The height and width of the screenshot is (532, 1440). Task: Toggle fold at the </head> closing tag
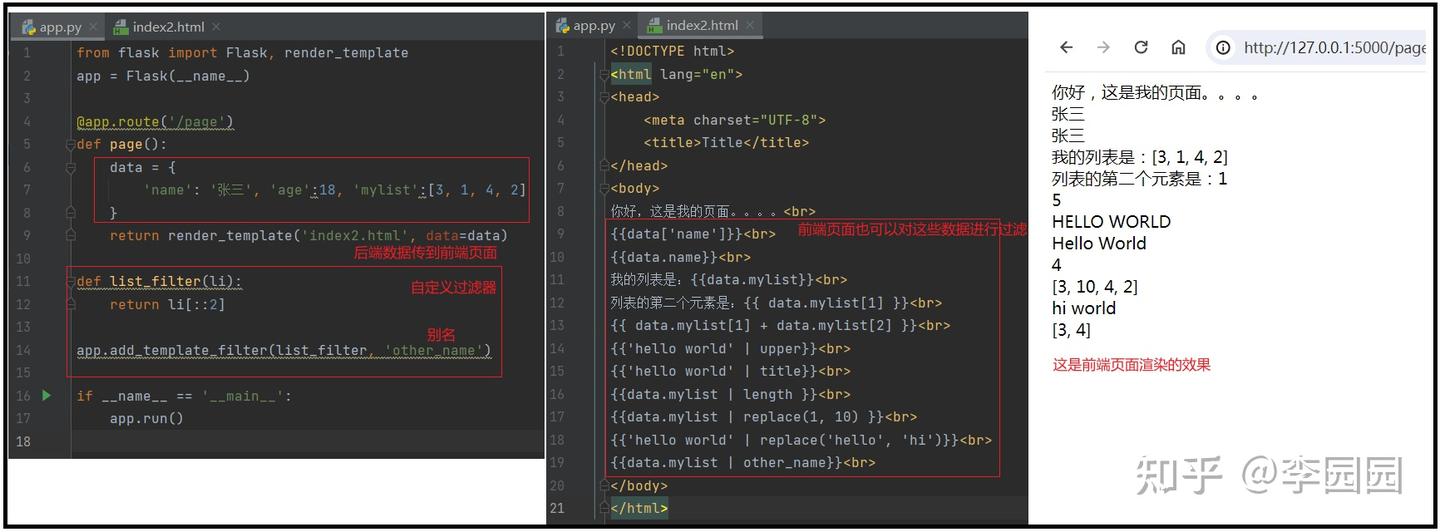pyautogui.click(x=604, y=166)
